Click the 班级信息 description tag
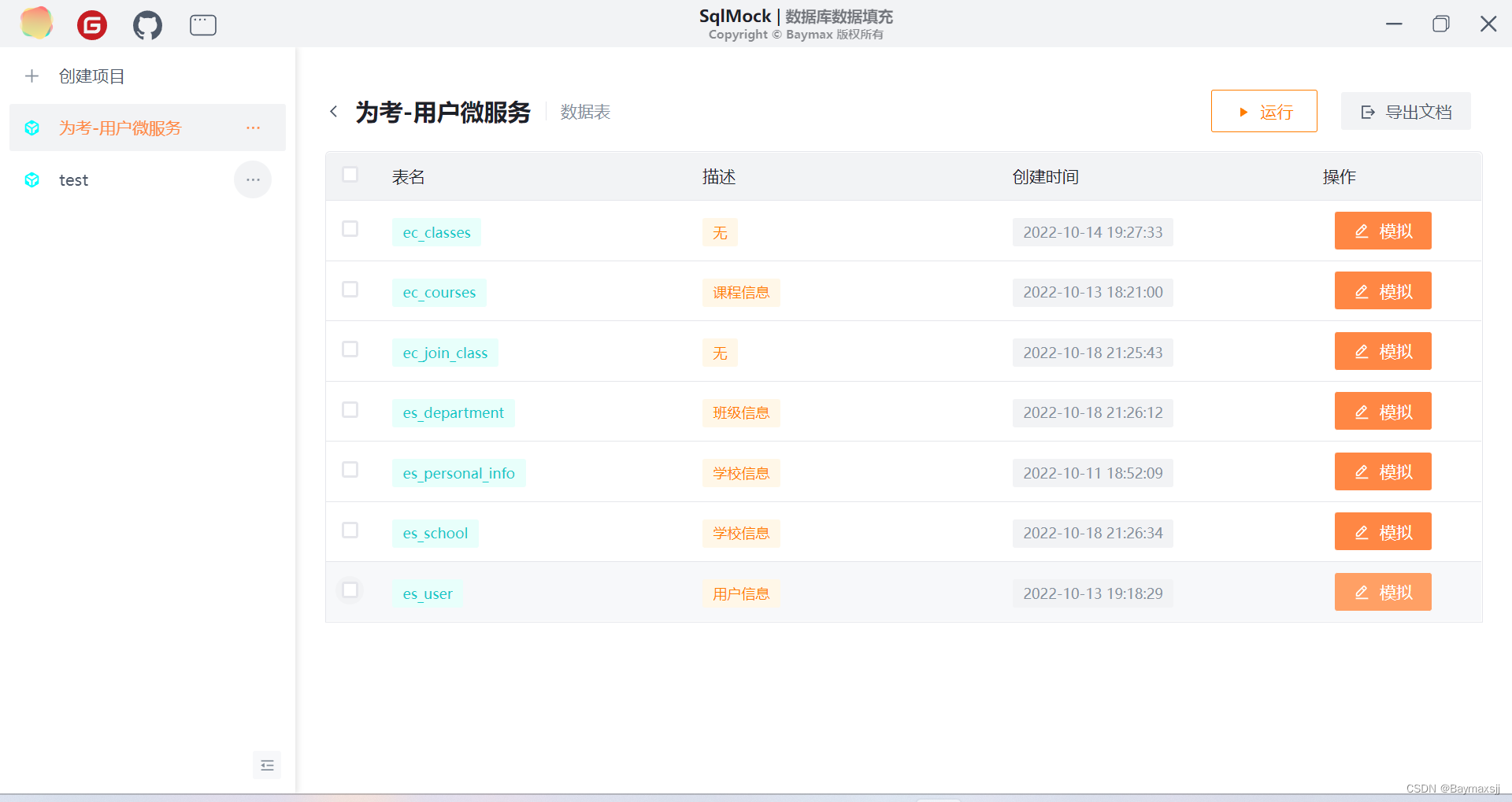This screenshot has height=802, width=1512. click(x=741, y=412)
